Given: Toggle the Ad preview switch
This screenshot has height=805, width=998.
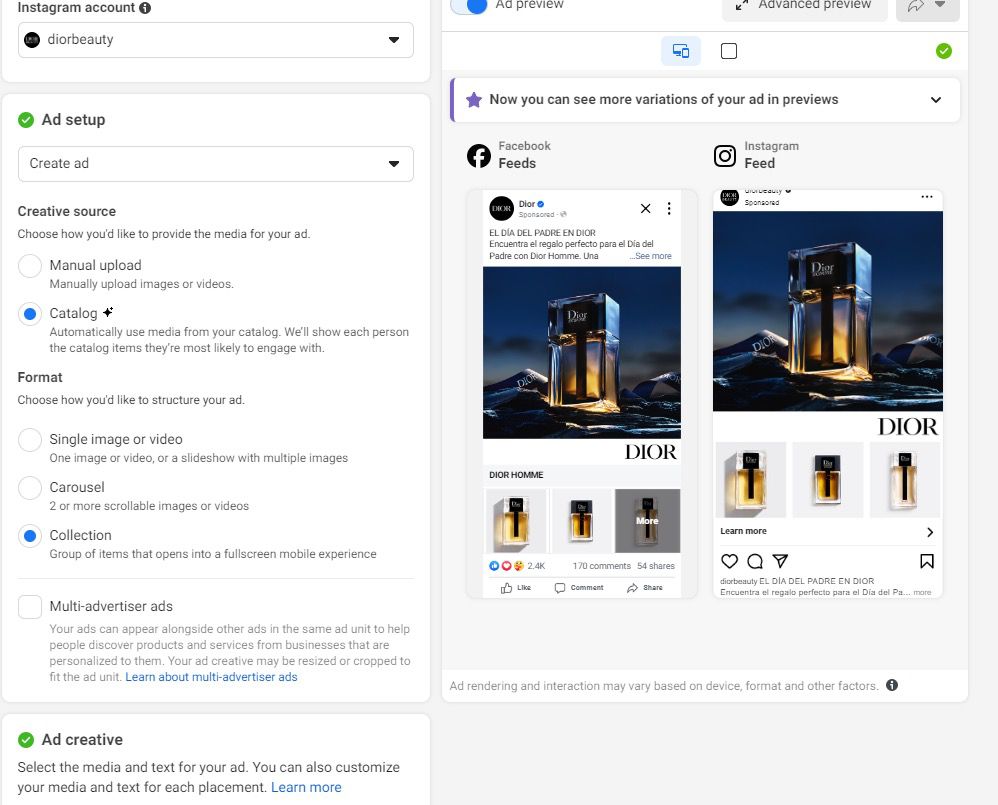Looking at the screenshot, I should coord(469,5).
